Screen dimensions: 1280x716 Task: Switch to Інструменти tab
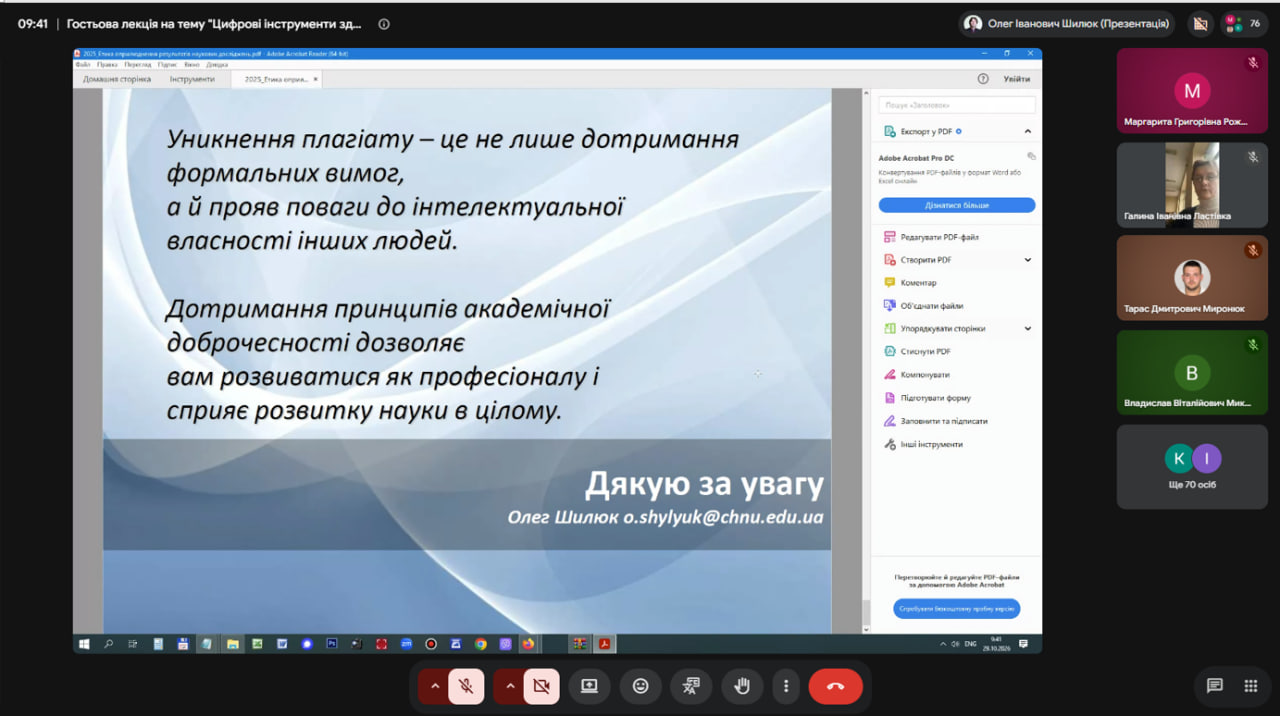point(192,79)
